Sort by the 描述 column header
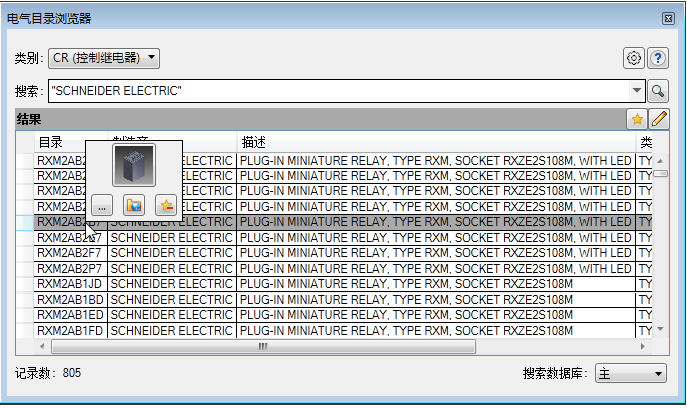The height and width of the screenshot is (408, 687). pyautogui.click(x=436, y=142)
